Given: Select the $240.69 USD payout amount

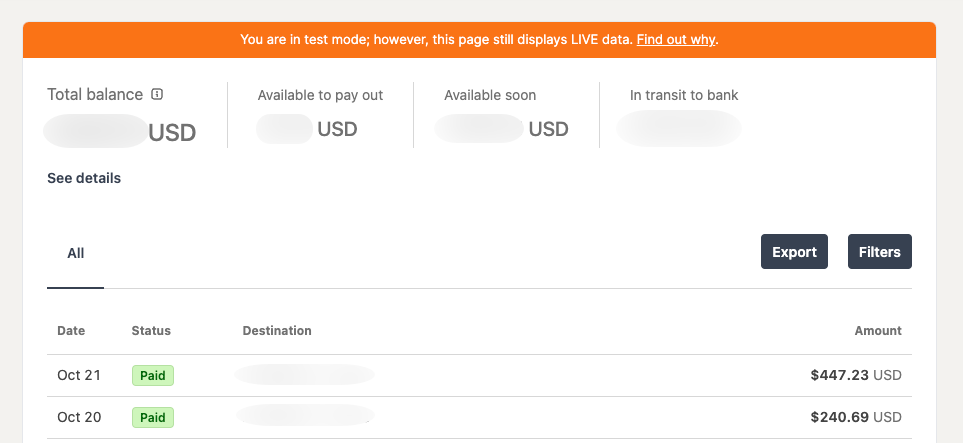Looking at the screenshot, I should click(855, 417).
